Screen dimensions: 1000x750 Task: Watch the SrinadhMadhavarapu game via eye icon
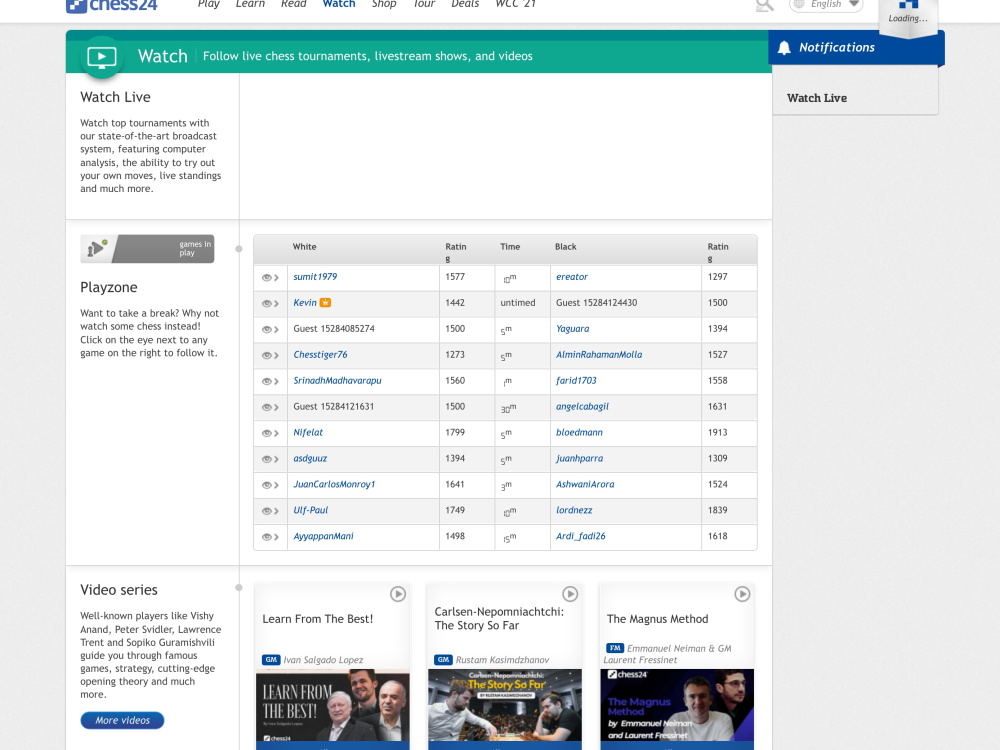270,381
